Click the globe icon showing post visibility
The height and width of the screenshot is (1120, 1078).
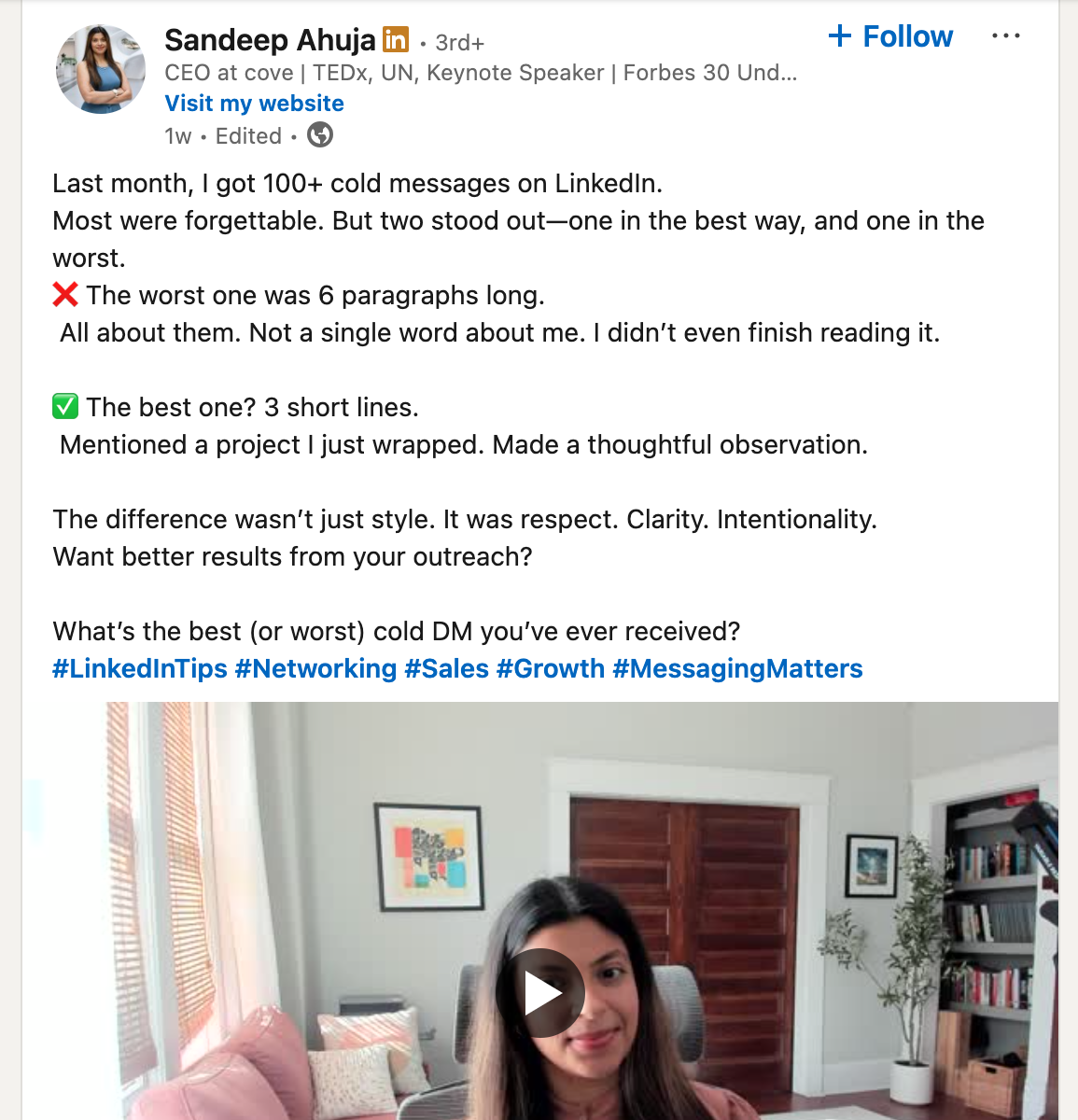320,135
